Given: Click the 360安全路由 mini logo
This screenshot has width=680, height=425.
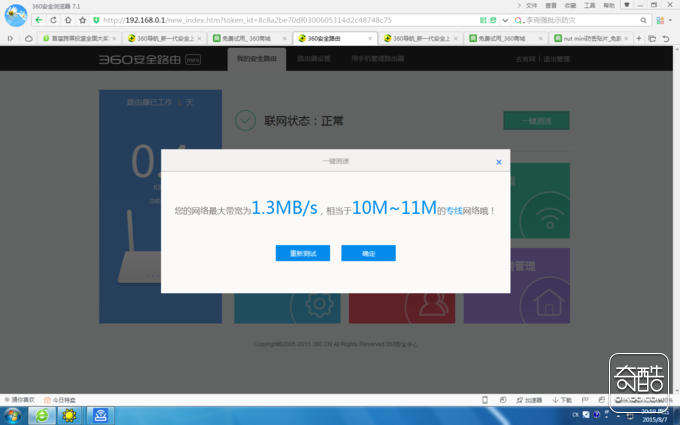Looking at the screenshot, I should 150,59.
